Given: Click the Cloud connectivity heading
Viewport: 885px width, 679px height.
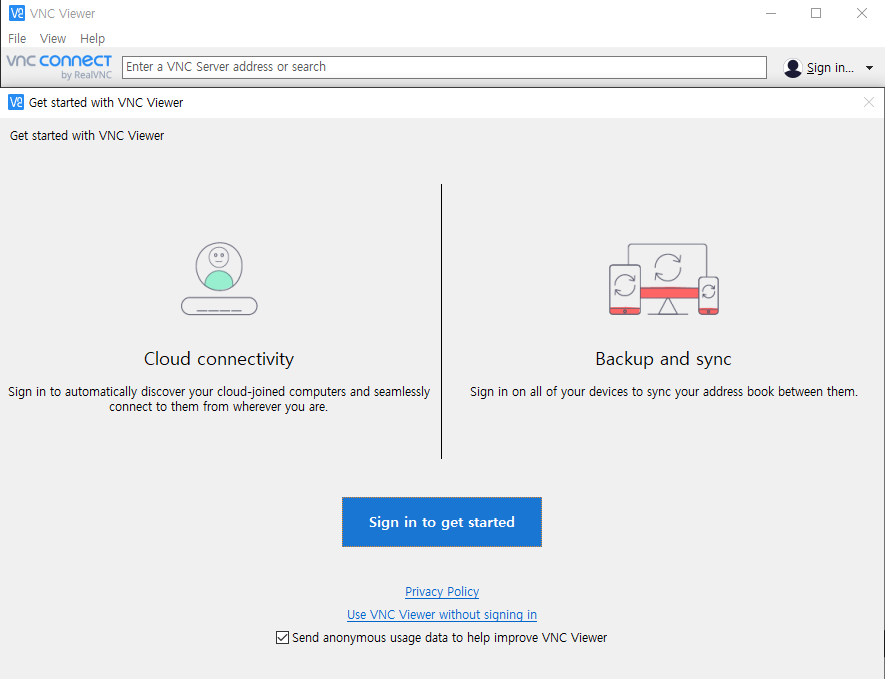Looking at the screenshot, I should (219, 359).
